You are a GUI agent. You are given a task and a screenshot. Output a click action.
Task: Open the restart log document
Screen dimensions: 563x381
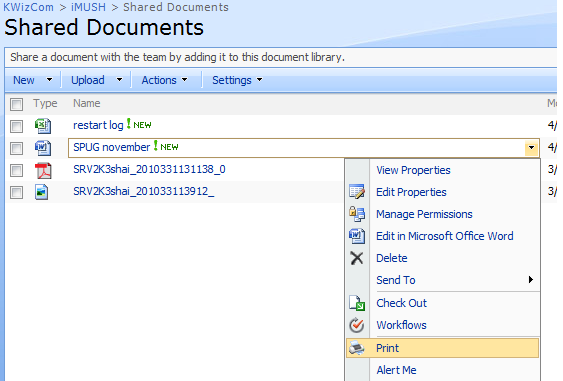98,125
